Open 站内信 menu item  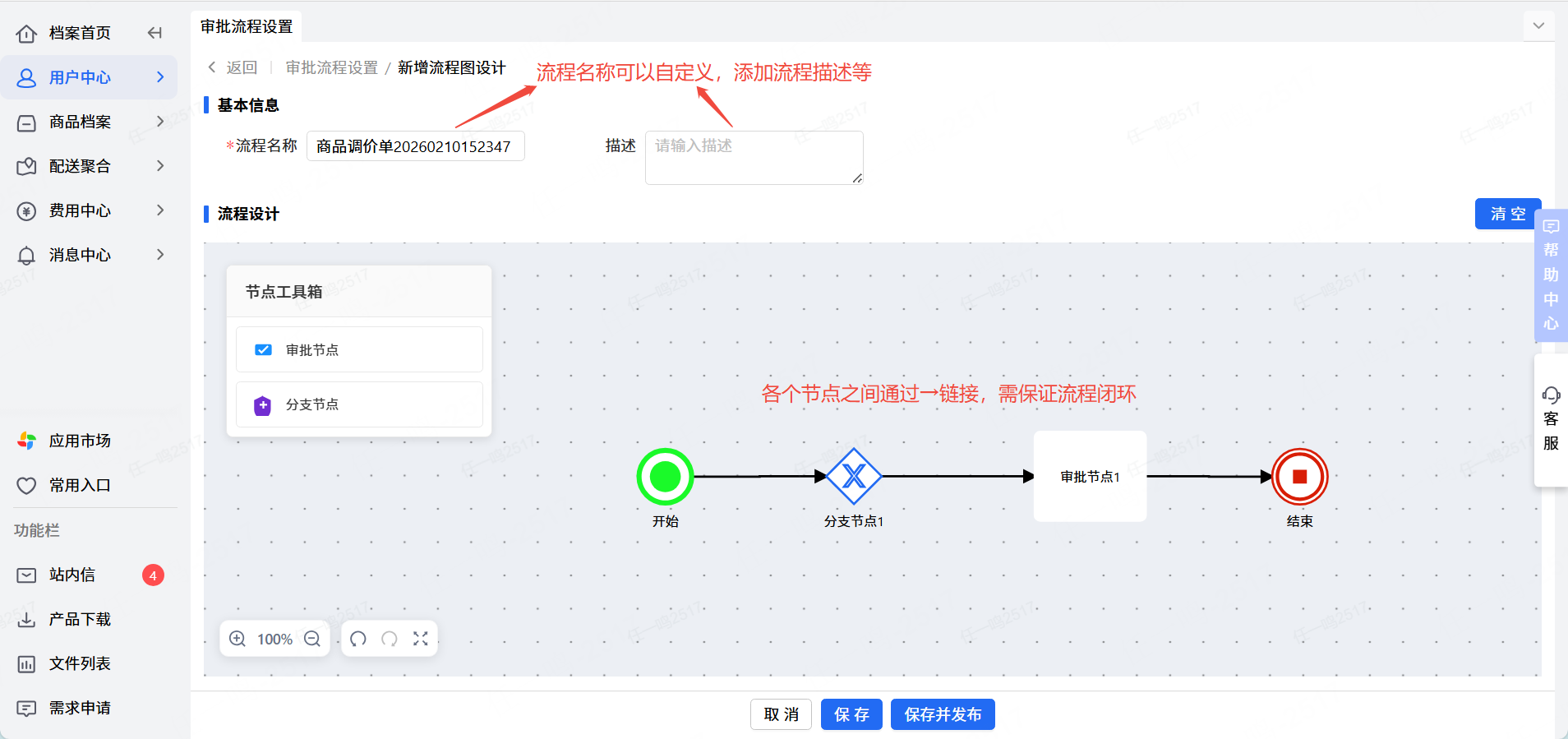[x=72, y=575]
